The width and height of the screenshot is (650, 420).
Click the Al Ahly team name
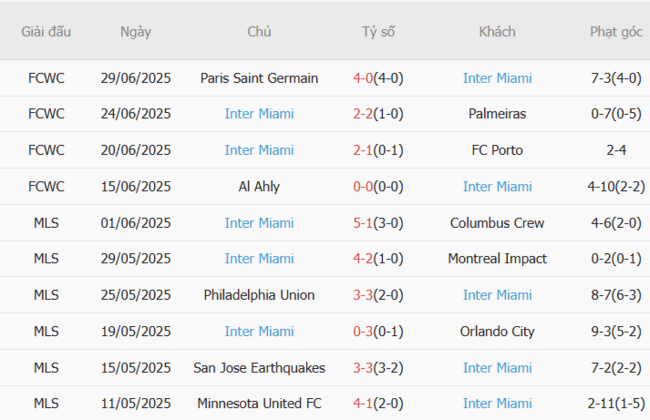[259, 186]
